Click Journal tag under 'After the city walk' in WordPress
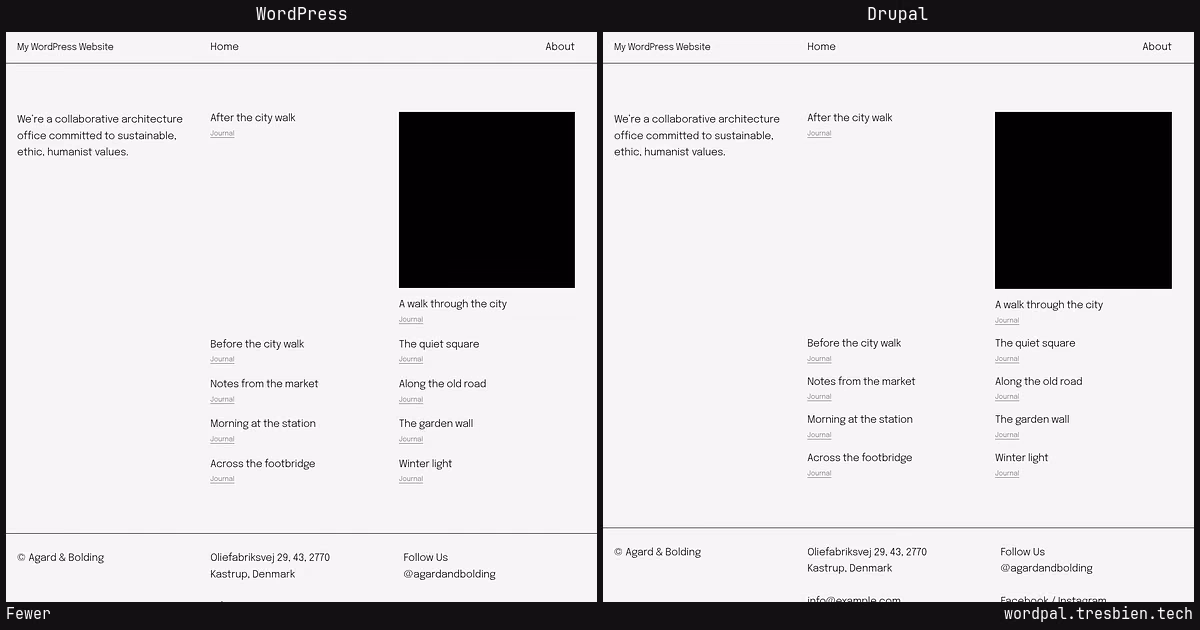This screenshot has height=630, width=1200. [x=222, y=134]
